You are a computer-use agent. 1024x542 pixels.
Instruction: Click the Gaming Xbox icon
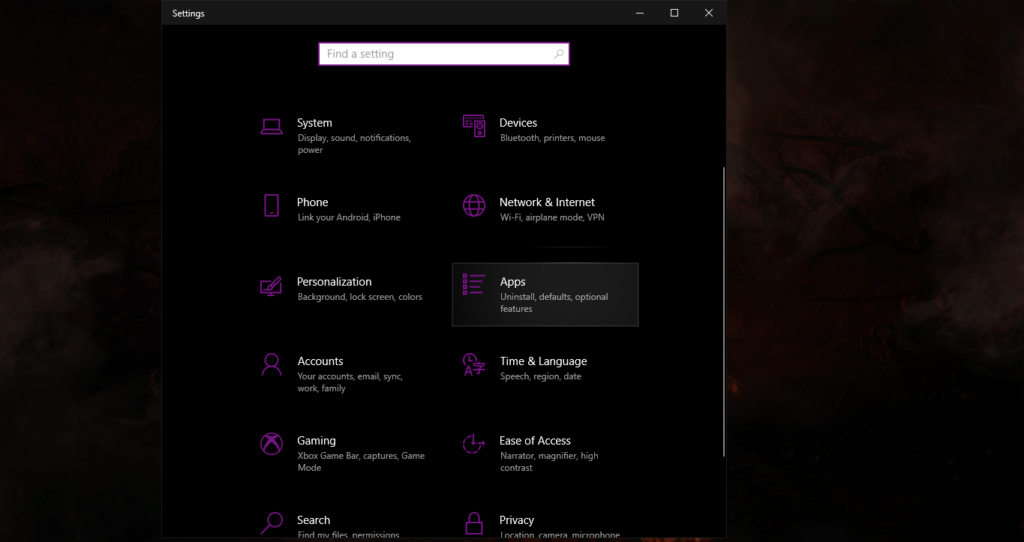tap(271, 444)
